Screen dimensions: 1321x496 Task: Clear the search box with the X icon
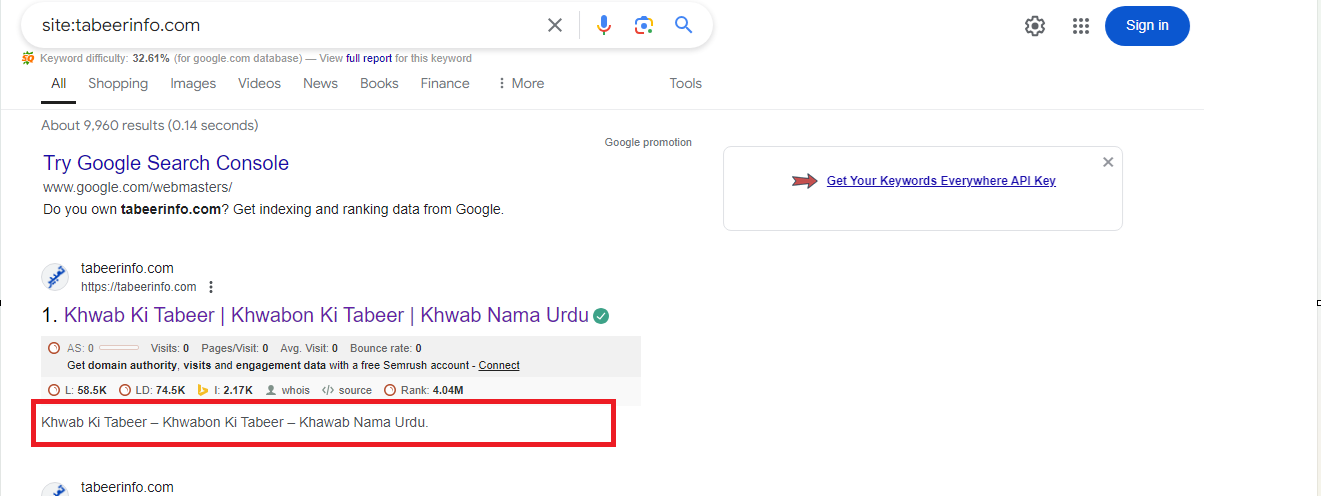tap(555, 25)
